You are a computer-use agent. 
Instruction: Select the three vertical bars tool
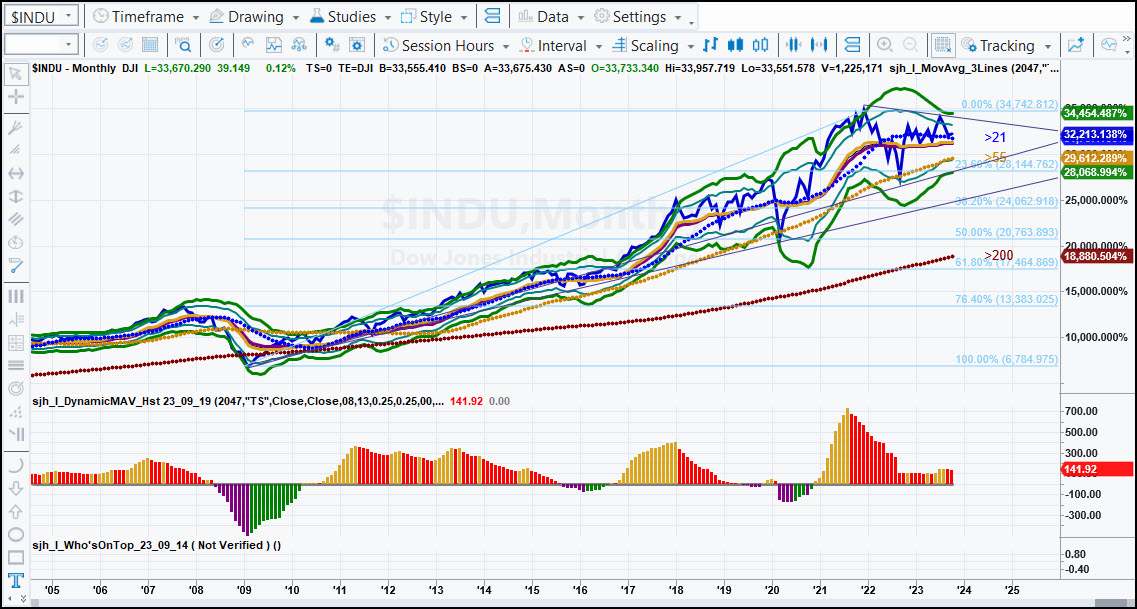[x=15, y=296]
